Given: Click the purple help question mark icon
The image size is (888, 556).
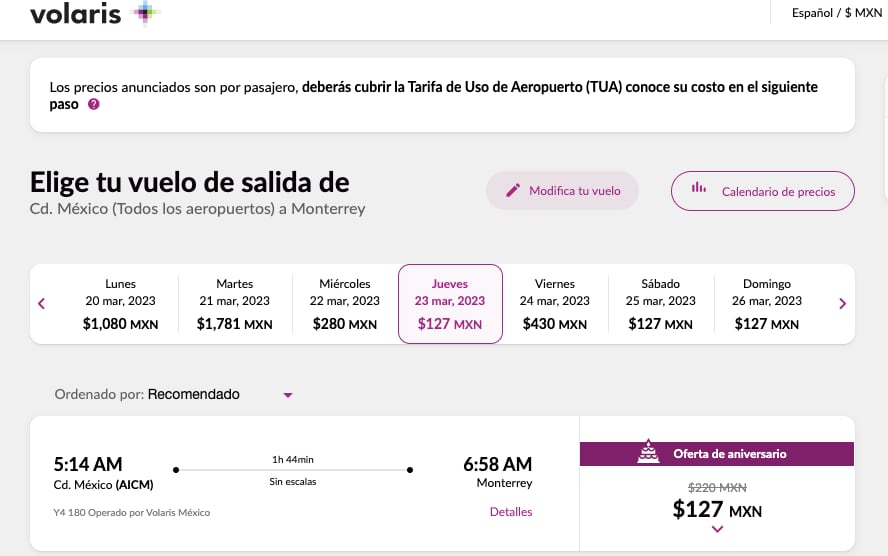Looking at the screenshot, I should tap(94, 104).
